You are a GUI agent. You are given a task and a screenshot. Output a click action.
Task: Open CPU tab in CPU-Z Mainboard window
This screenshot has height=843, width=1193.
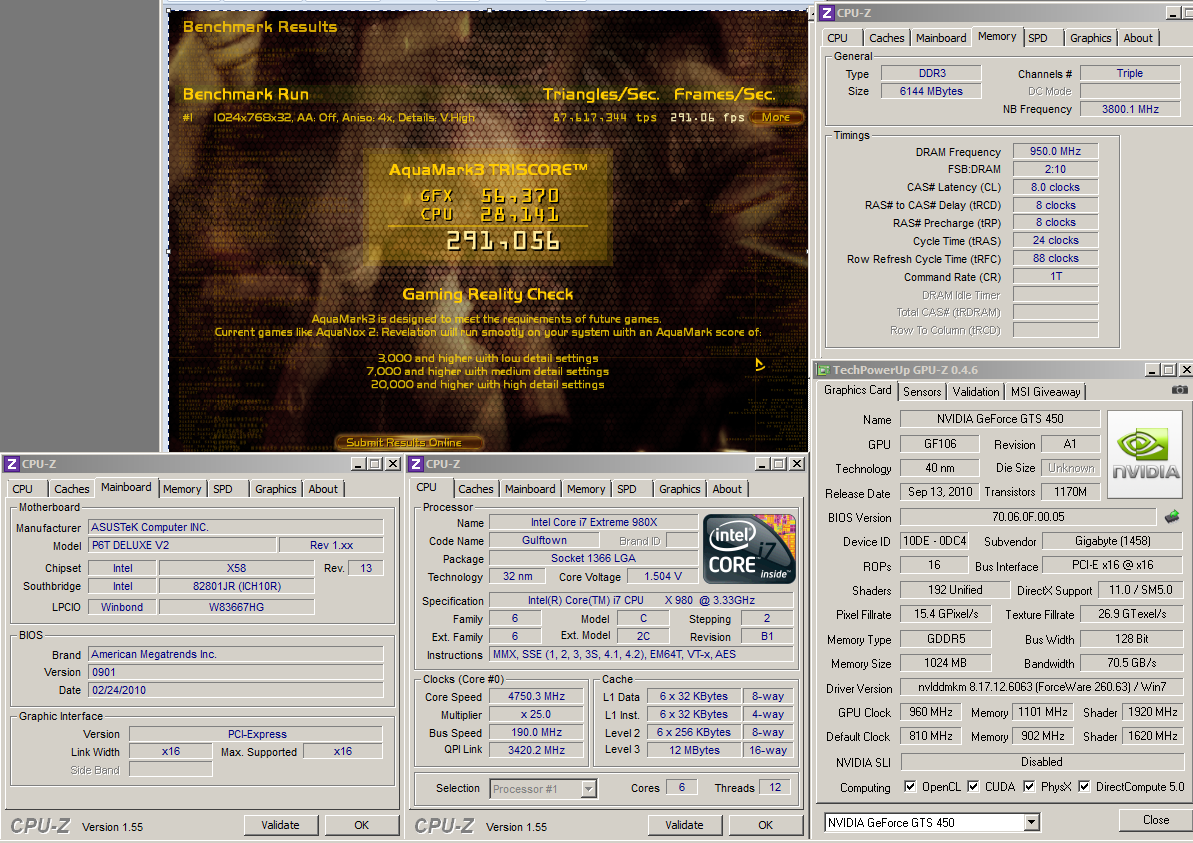pos(23,489)
